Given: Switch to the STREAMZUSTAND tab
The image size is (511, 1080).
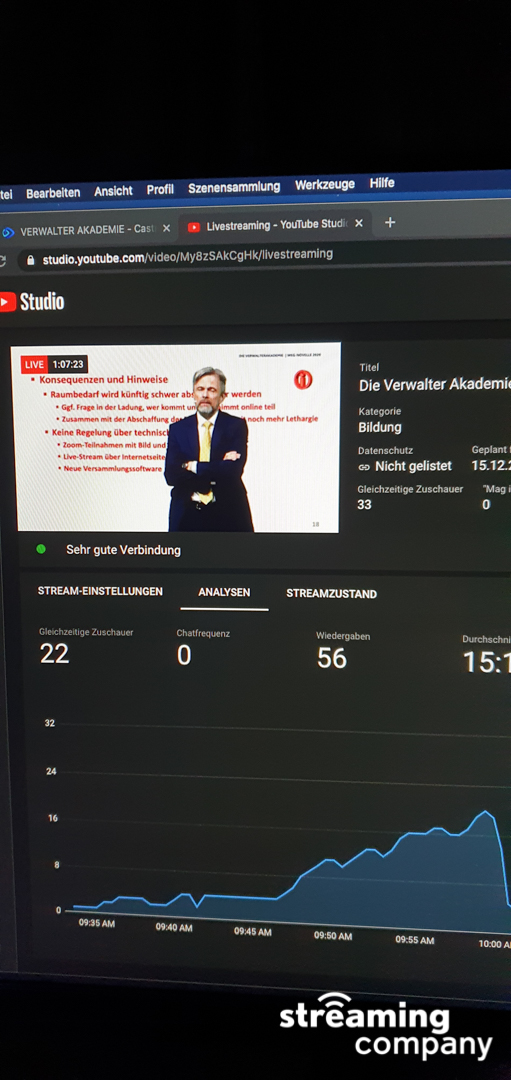Looking at the screenshot, I should point(331,594).
